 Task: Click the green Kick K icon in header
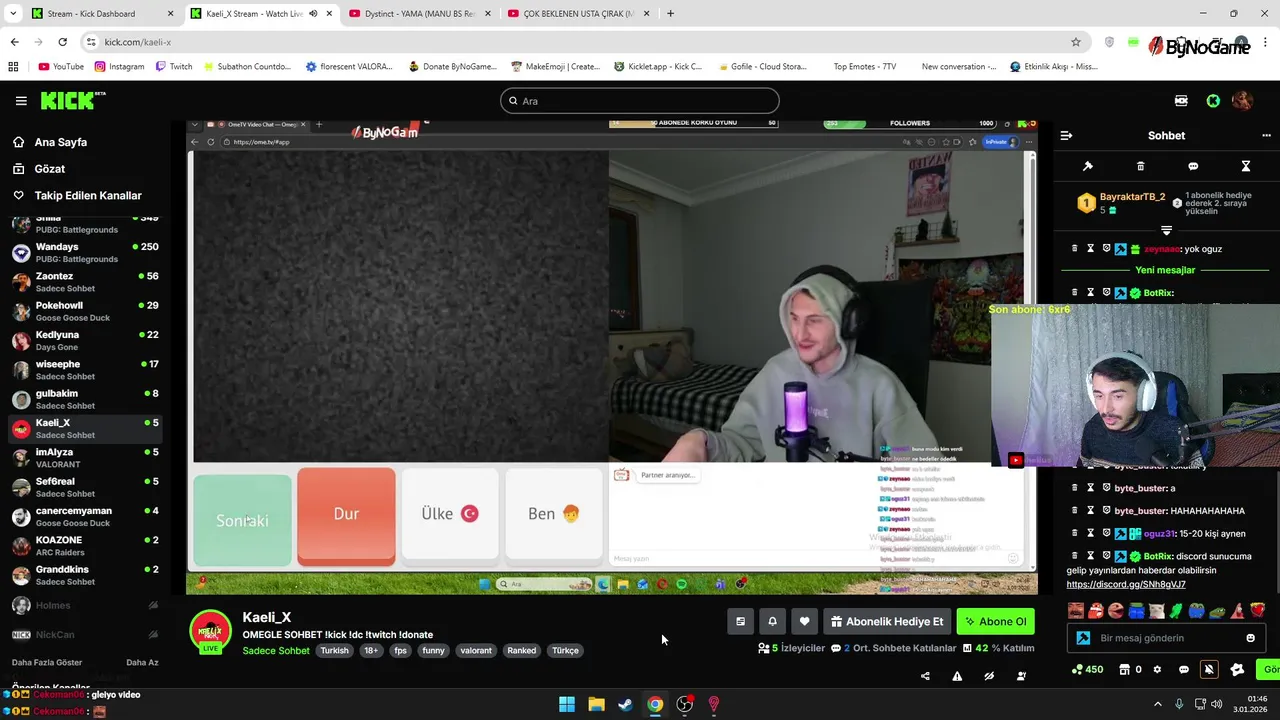[1213, 101]
